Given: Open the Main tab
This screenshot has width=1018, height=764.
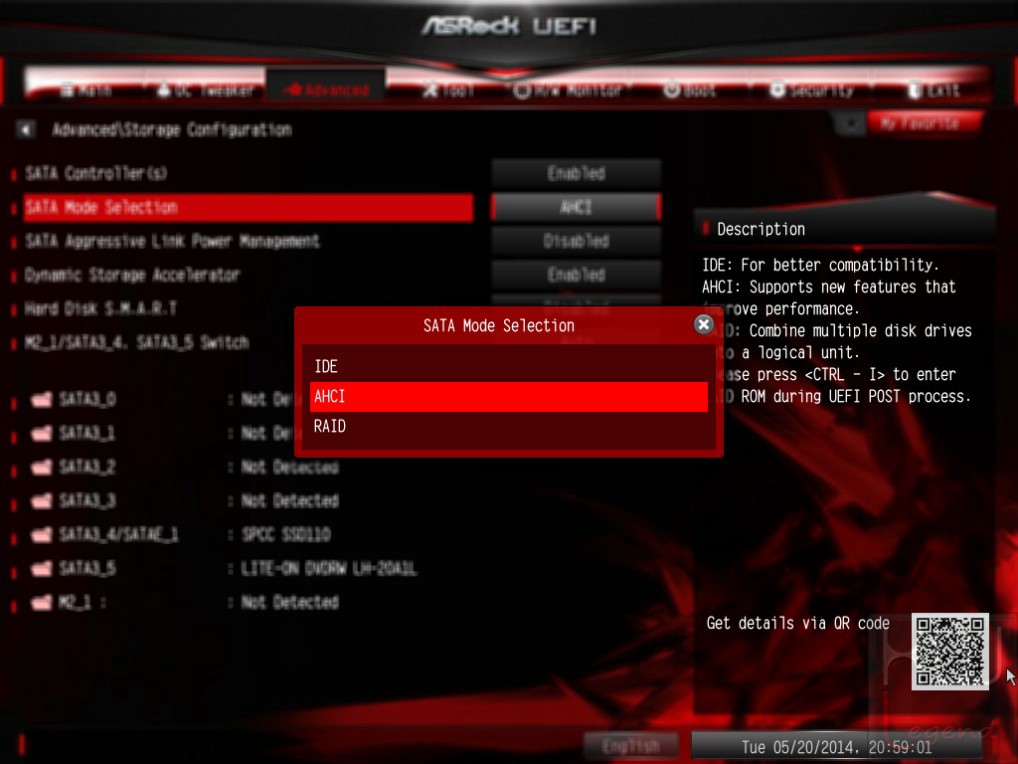Looking at the screenshot, I should [x=86, y=90].
